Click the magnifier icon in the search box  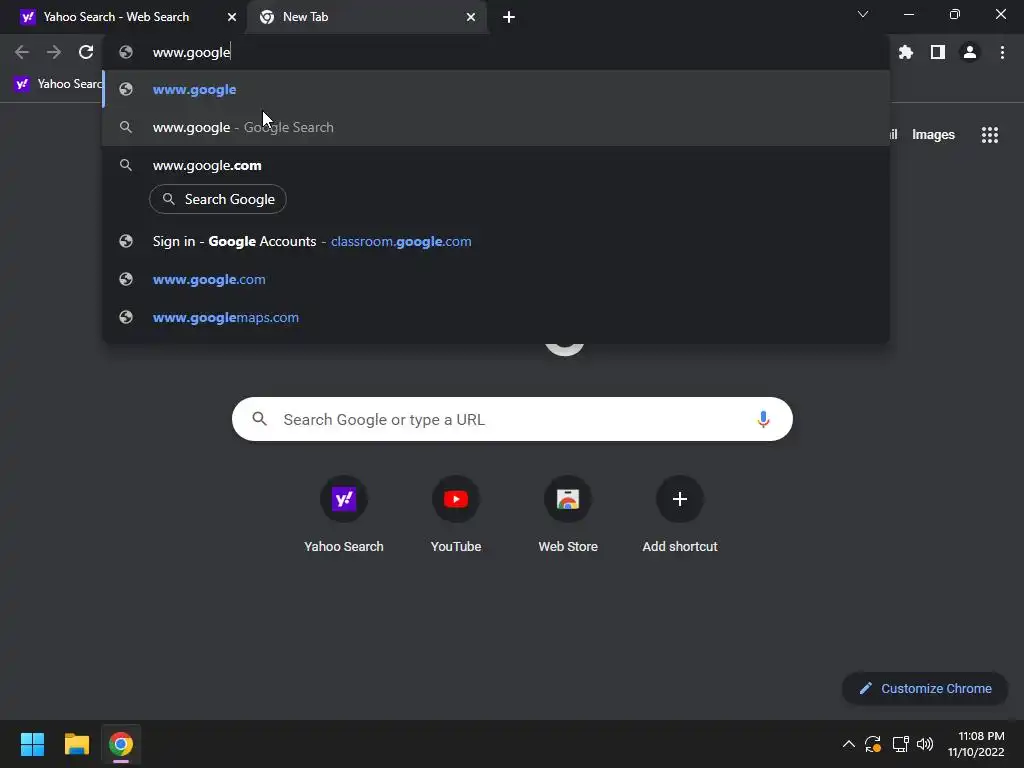tap(259, 419)
